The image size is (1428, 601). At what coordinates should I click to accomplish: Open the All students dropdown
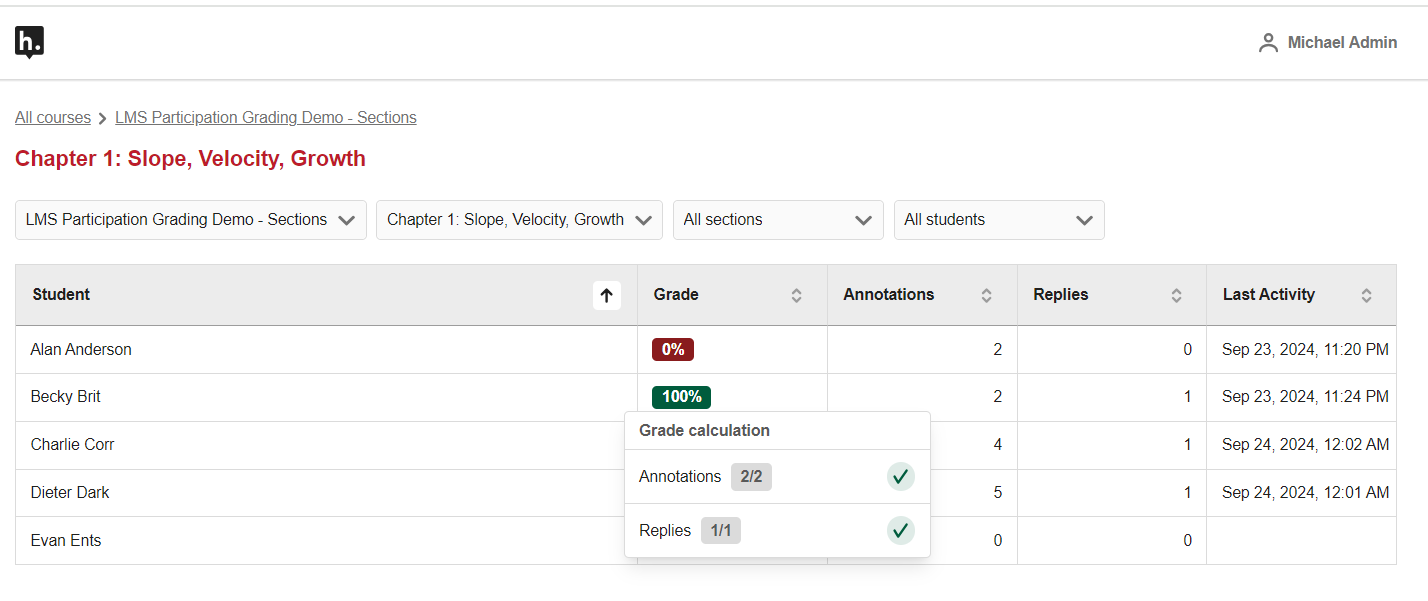998,219
